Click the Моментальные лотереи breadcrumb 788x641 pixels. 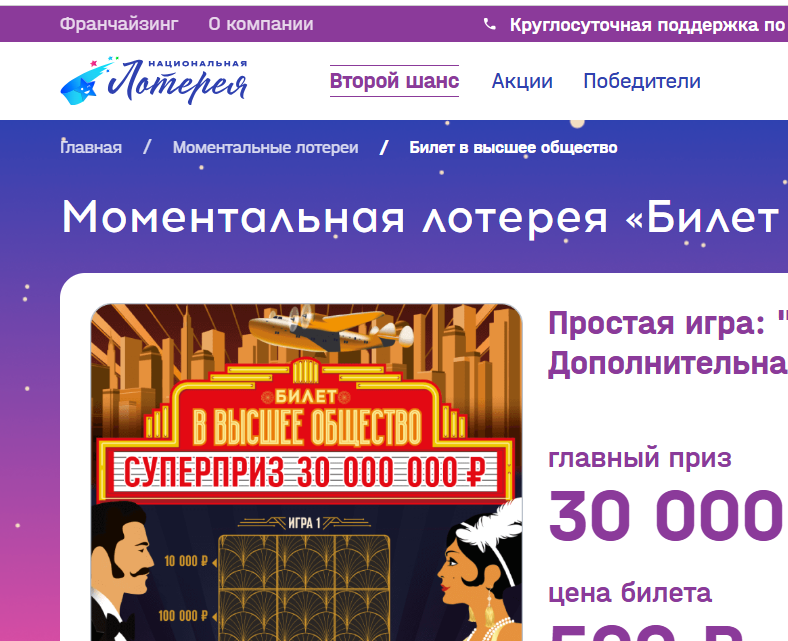tap(265, 147)
